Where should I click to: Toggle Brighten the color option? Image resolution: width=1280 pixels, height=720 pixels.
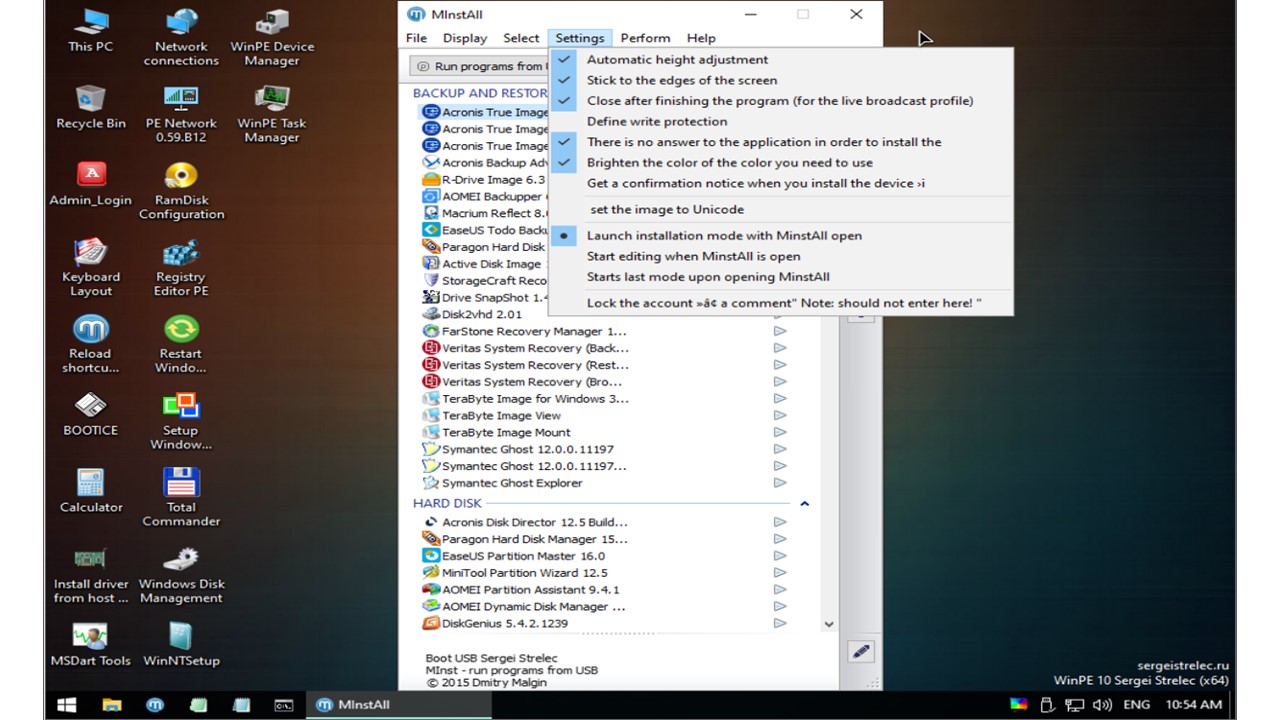(780, 162)
